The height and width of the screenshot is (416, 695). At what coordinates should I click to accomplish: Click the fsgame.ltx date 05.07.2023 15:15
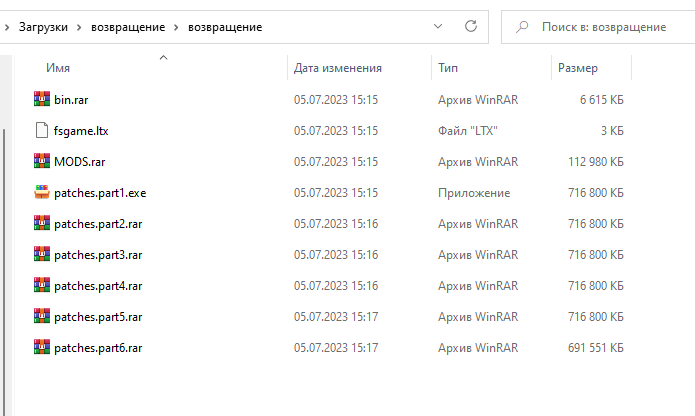[x=336, y=131]
